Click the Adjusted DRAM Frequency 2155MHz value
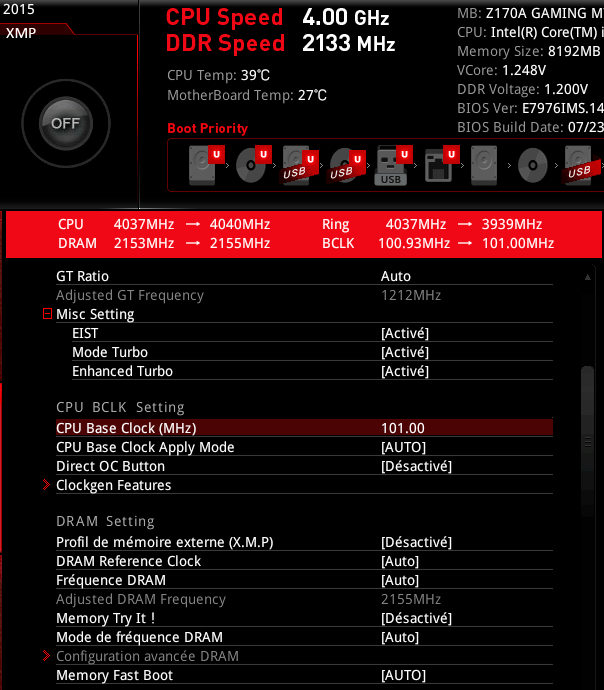 (x=411, y=599)
